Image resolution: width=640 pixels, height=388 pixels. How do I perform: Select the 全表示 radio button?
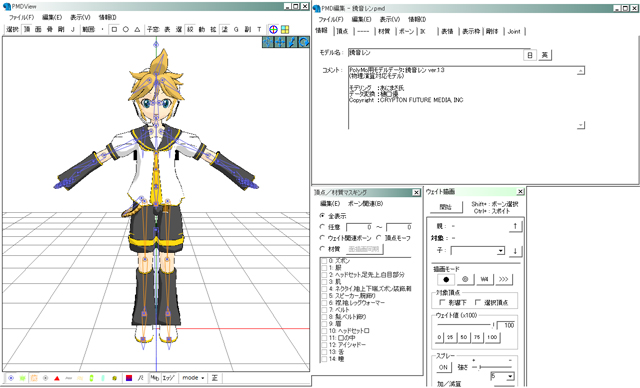click(322, 215)
